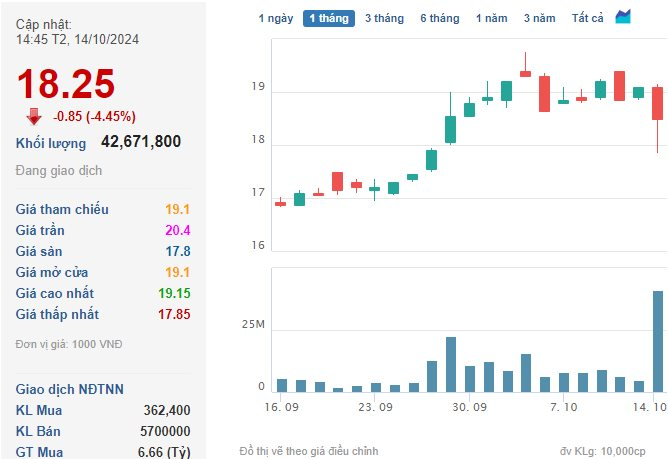The width and height of the screenshot is (668, 459).
Task: Show the 1 năm chart range
Action: [492, 18]
